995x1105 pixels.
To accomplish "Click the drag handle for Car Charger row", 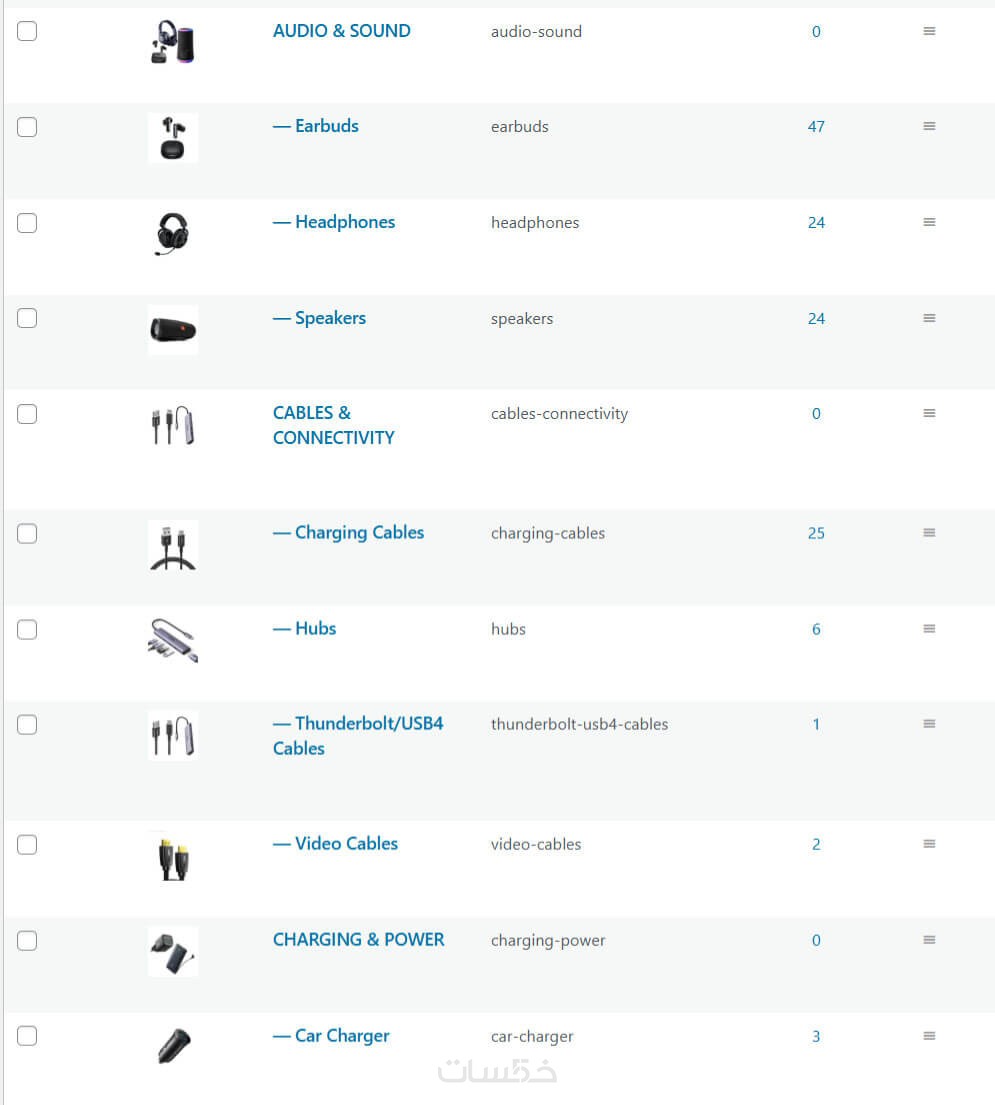I will click(x=929, y=1036).
